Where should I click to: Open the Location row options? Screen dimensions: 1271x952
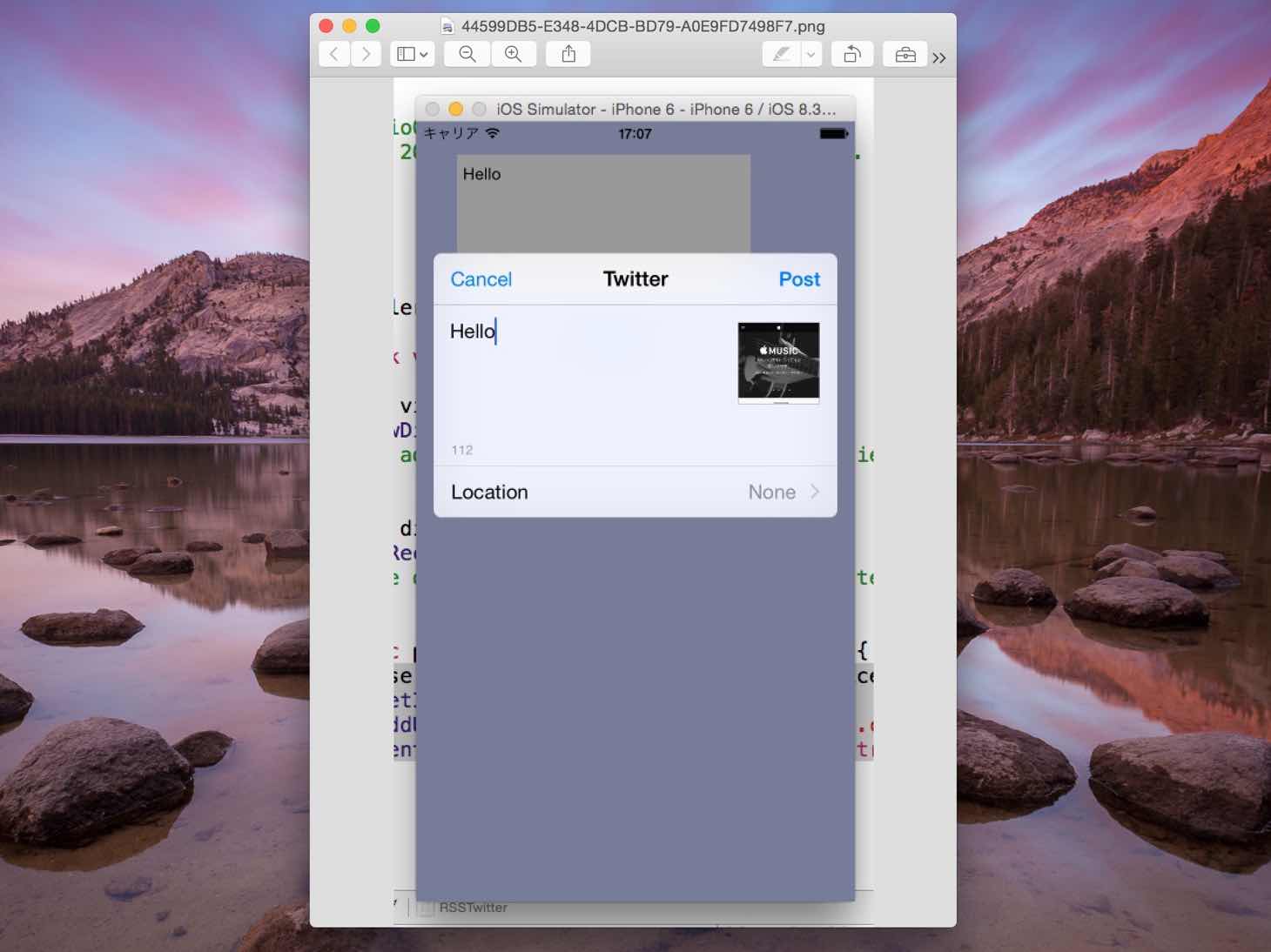tap(635, 492)
